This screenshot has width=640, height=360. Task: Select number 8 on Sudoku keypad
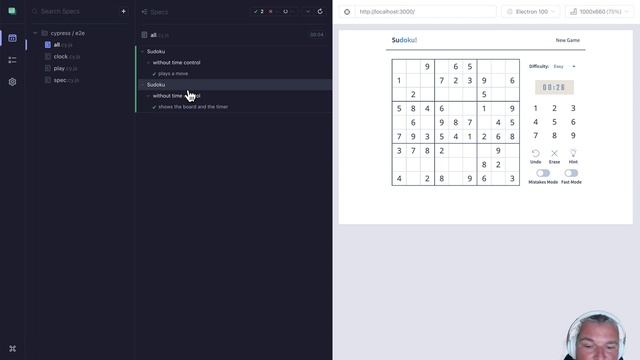click(554, 135)
